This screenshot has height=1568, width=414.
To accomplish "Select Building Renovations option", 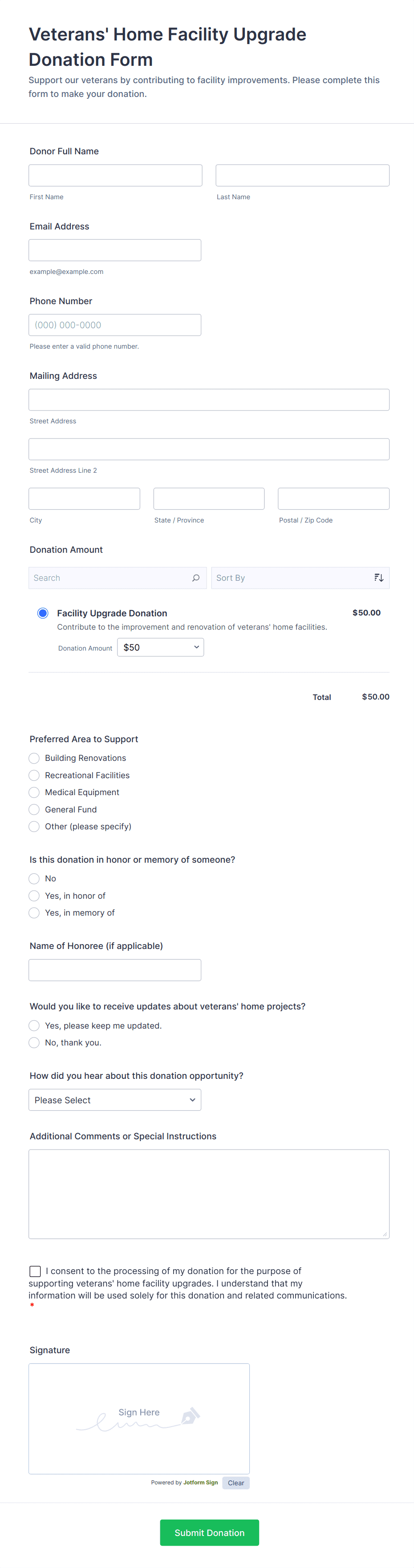I will click(x=34, y=758).
